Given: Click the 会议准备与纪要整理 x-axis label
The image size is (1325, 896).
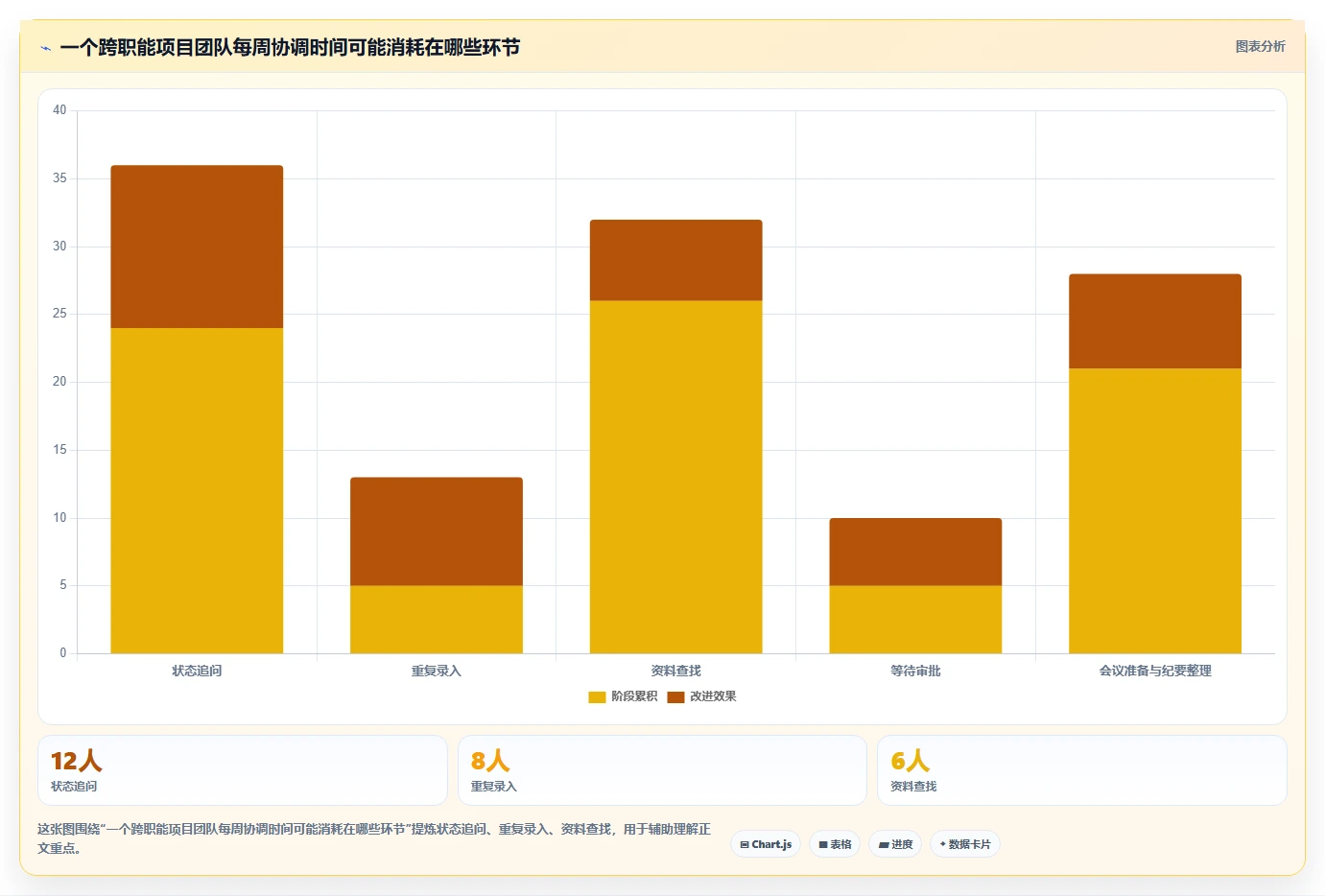Looking at the screenshot, I should coord(1155,671).
